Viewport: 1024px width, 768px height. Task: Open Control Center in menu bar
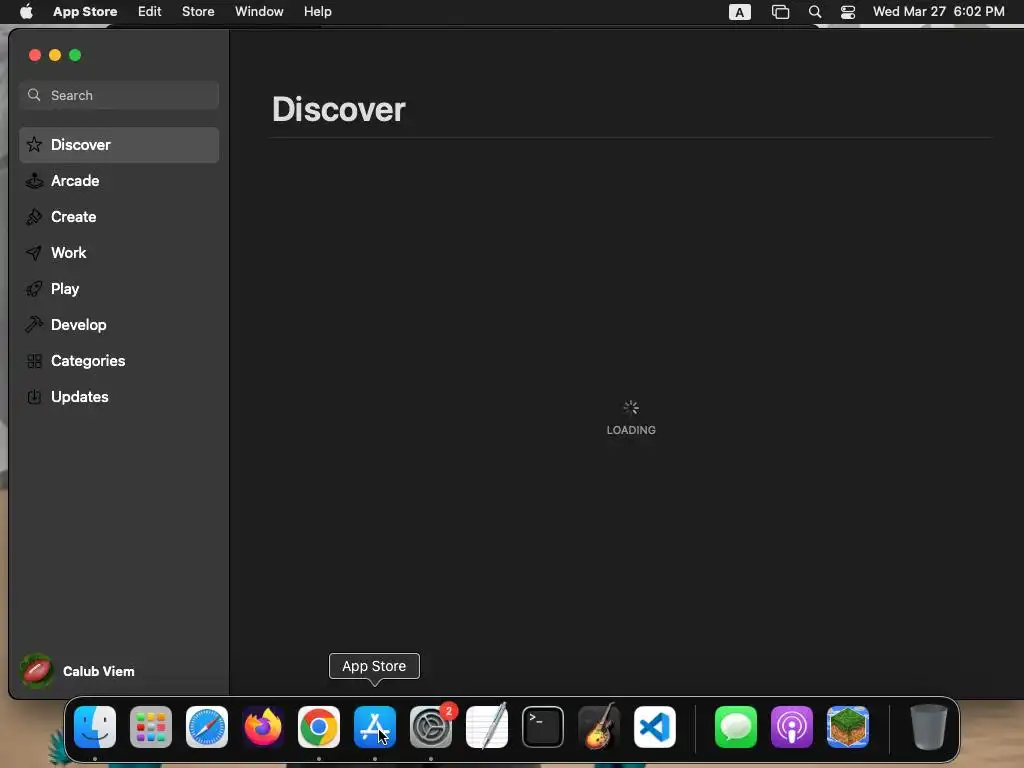click(x=848, y=12)
